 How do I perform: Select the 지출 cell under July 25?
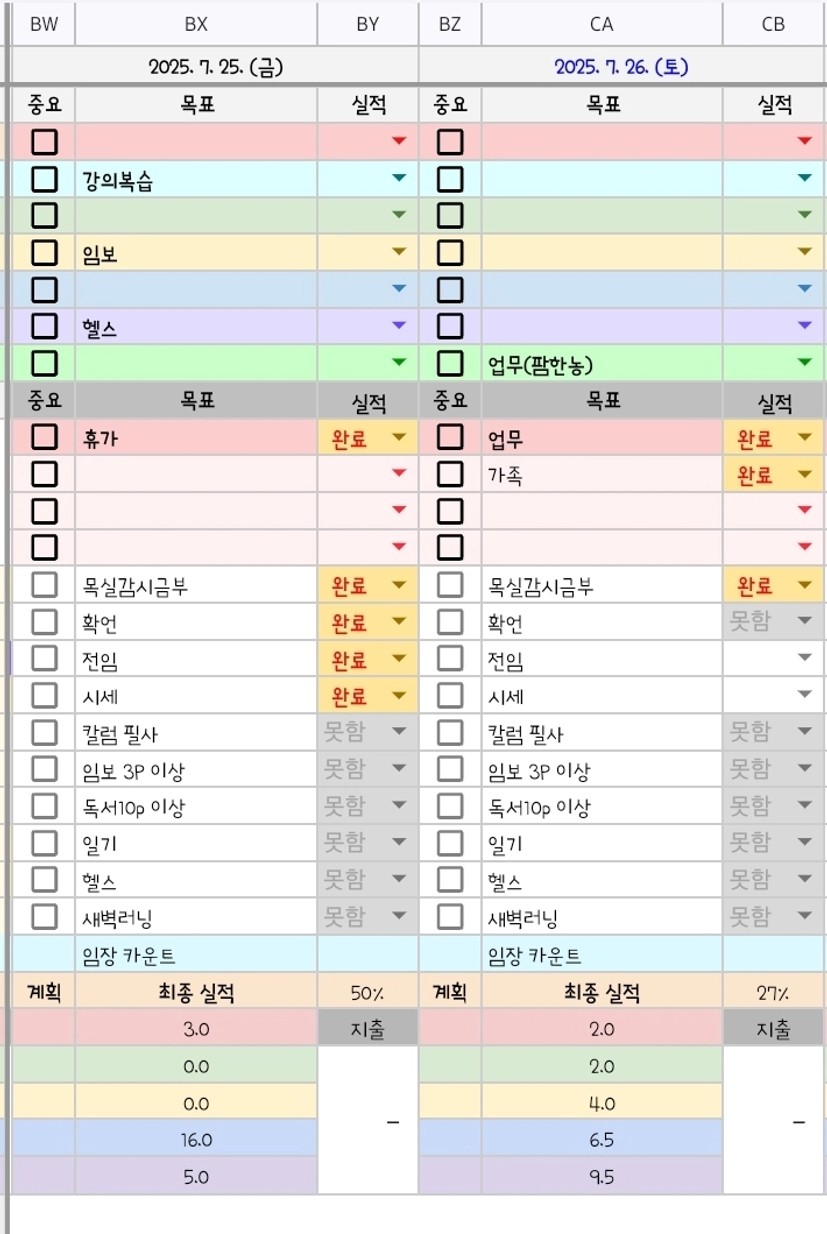pos(367,1029)
